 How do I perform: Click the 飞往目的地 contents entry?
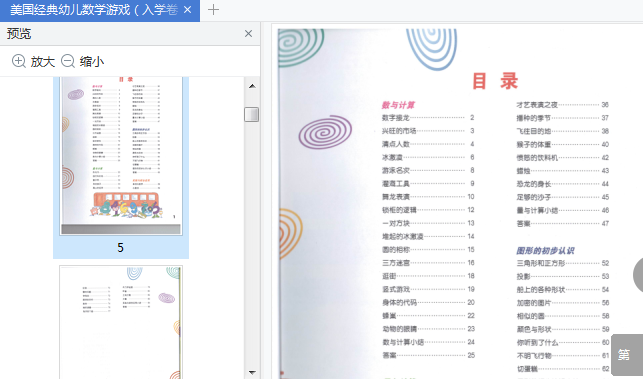point(562,131)
